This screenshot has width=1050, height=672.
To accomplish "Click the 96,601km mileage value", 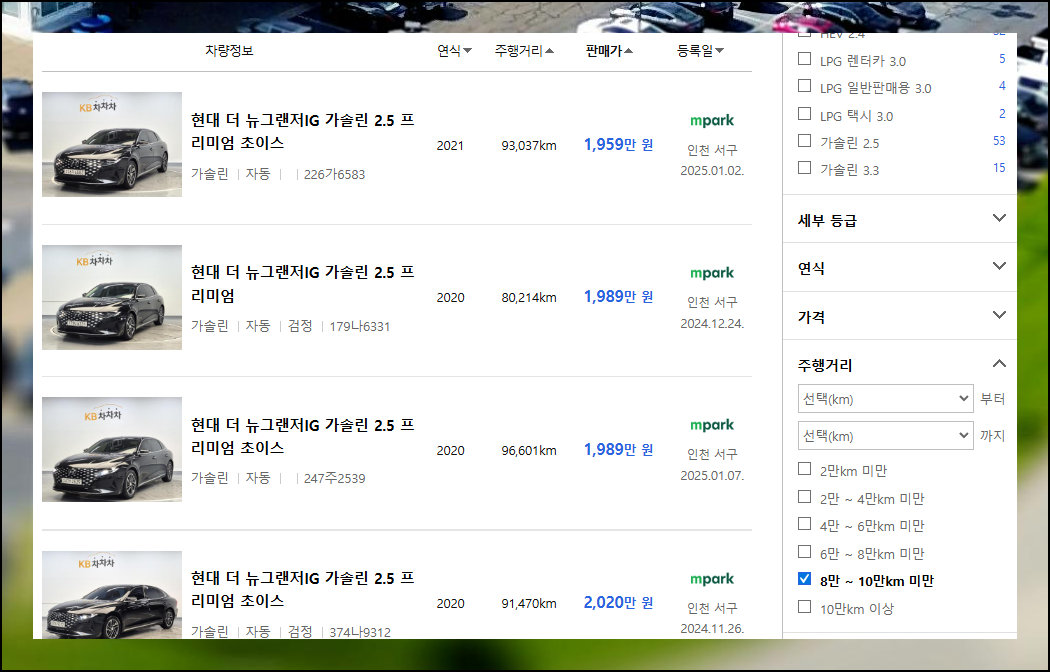I will point(529,450).
